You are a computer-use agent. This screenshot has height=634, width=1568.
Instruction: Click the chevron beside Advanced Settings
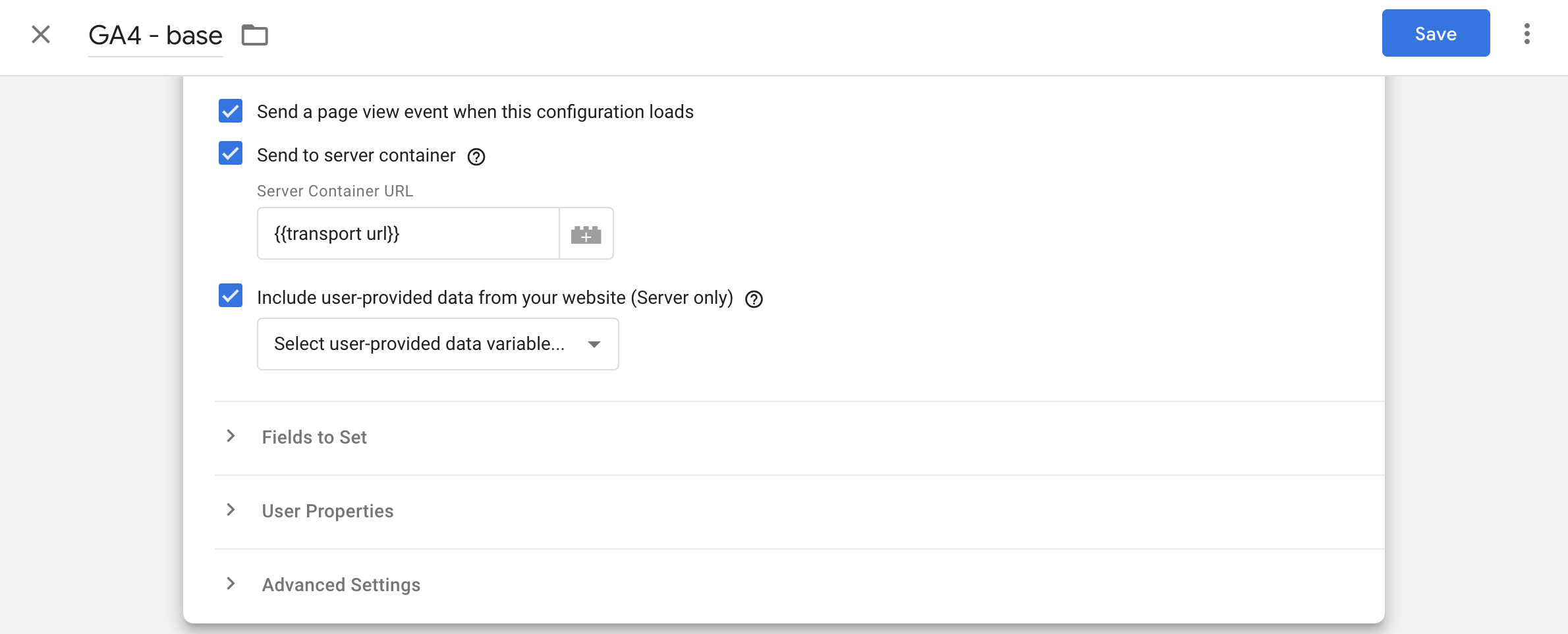click(x=230, y=584)
